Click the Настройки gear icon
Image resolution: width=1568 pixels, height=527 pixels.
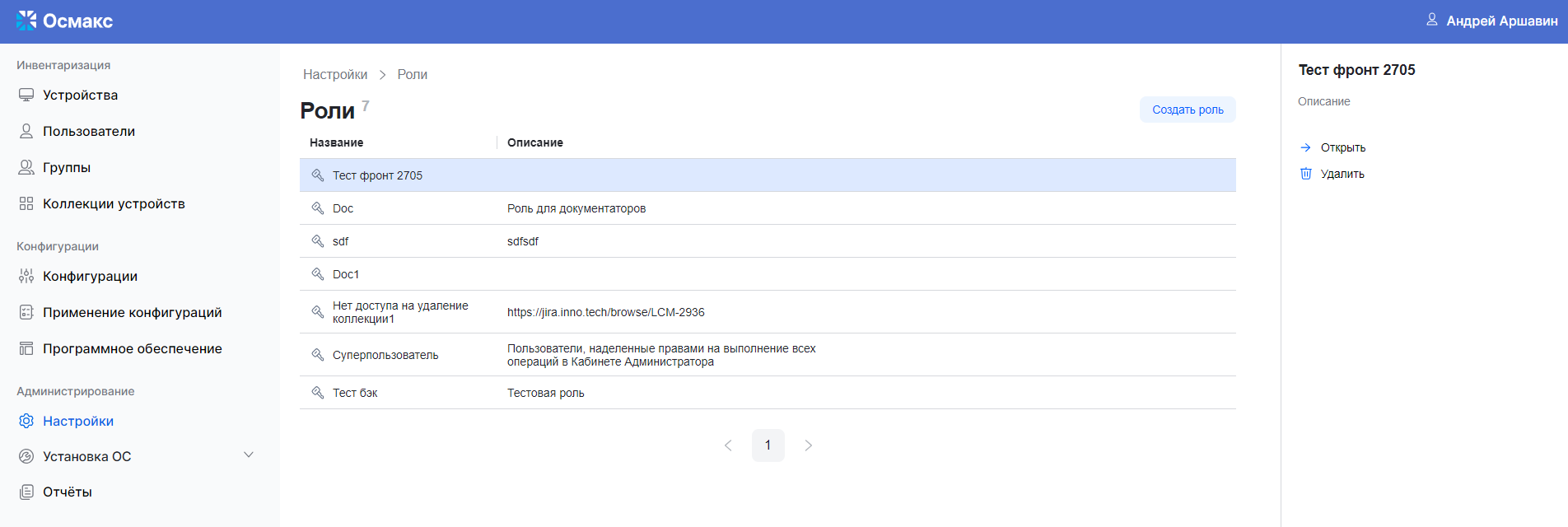[26, 421]
